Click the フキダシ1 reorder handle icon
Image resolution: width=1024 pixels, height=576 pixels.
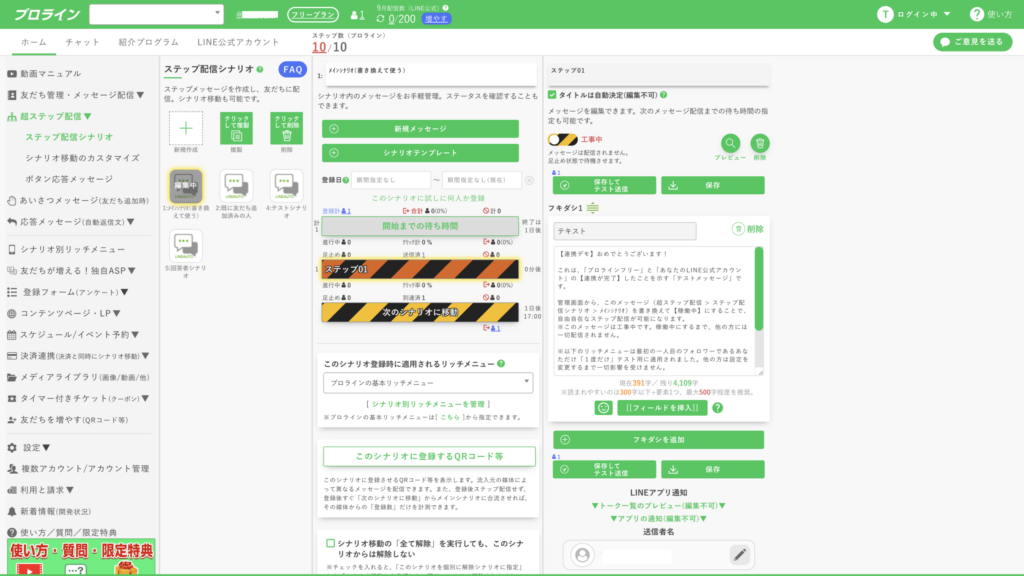[x=592, y=208]
